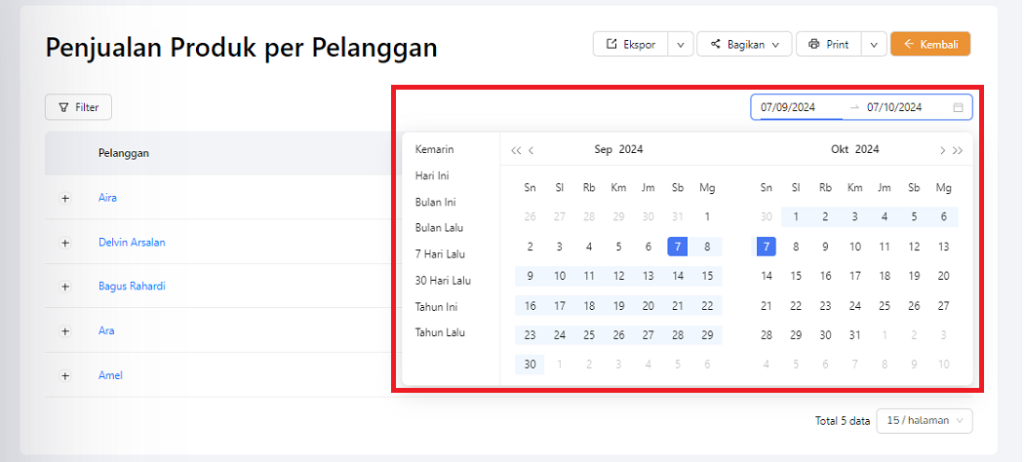
Task: Click the Sep month label in calendar header
Action: pos(603,150)
